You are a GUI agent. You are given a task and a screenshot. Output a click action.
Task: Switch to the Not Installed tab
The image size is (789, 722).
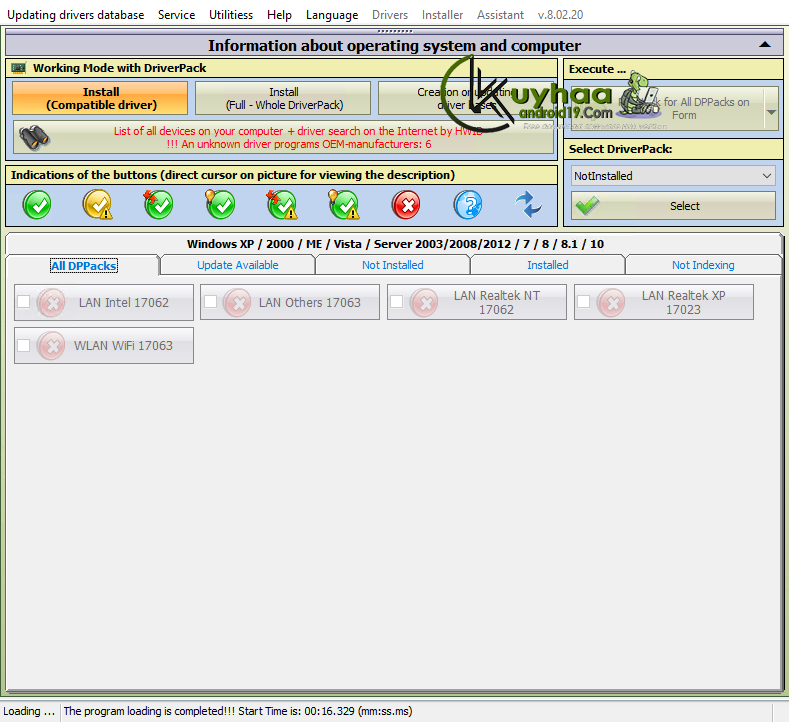tap(392, 265)
